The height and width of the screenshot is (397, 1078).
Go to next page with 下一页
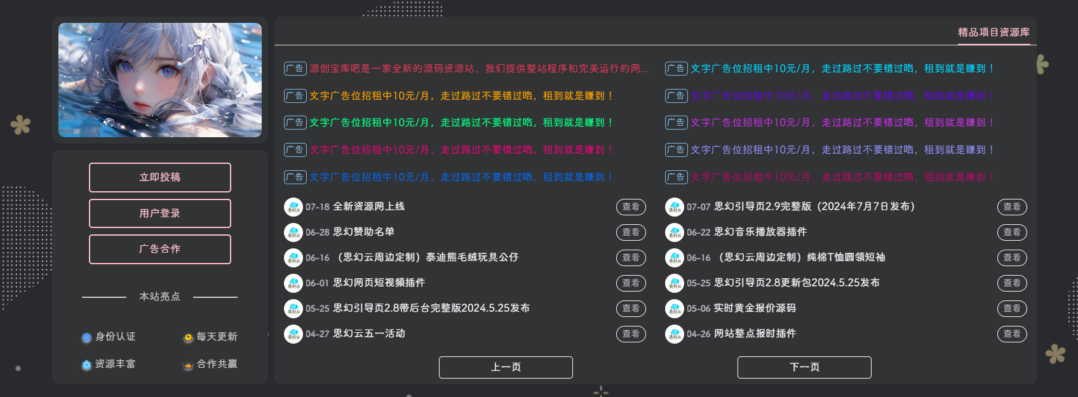click(x=804, y=367)
